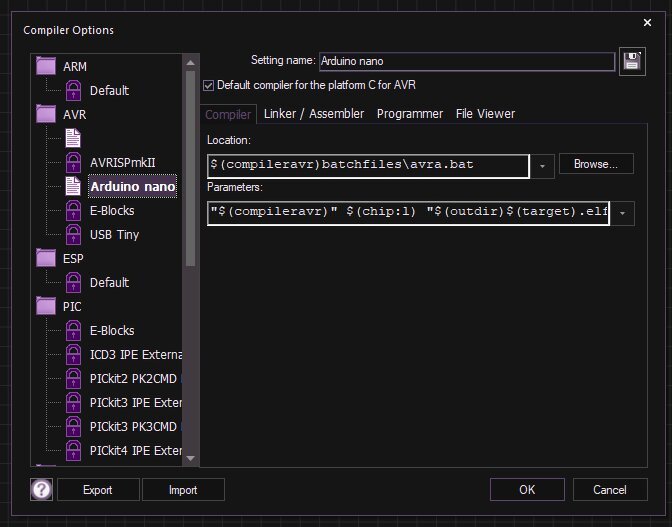Viewport: 672px width, 527px height.
Task: Save the setting with floppy disk icon
Action: [632, 61]
